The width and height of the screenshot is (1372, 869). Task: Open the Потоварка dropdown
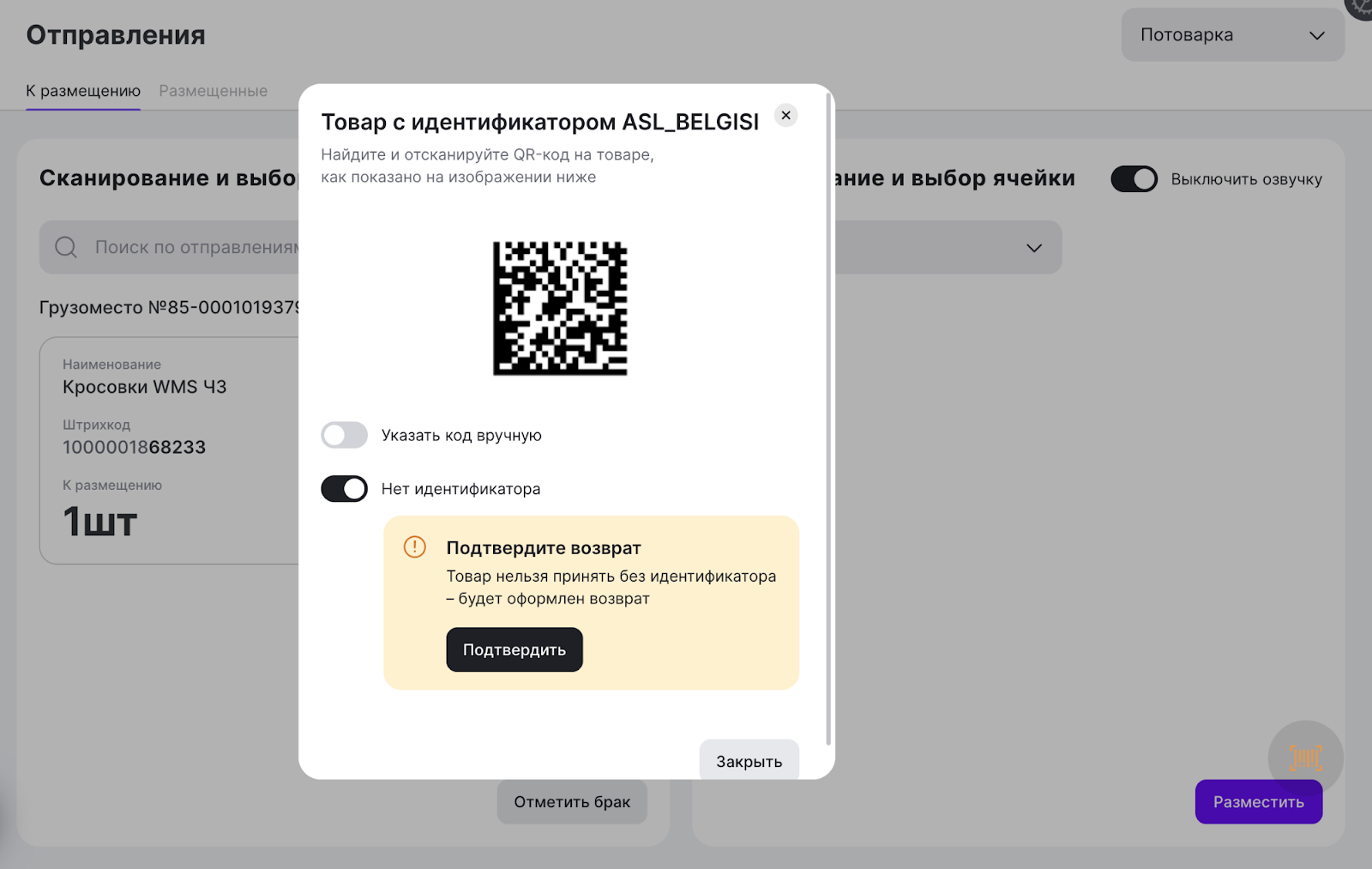click(1231, 35)
